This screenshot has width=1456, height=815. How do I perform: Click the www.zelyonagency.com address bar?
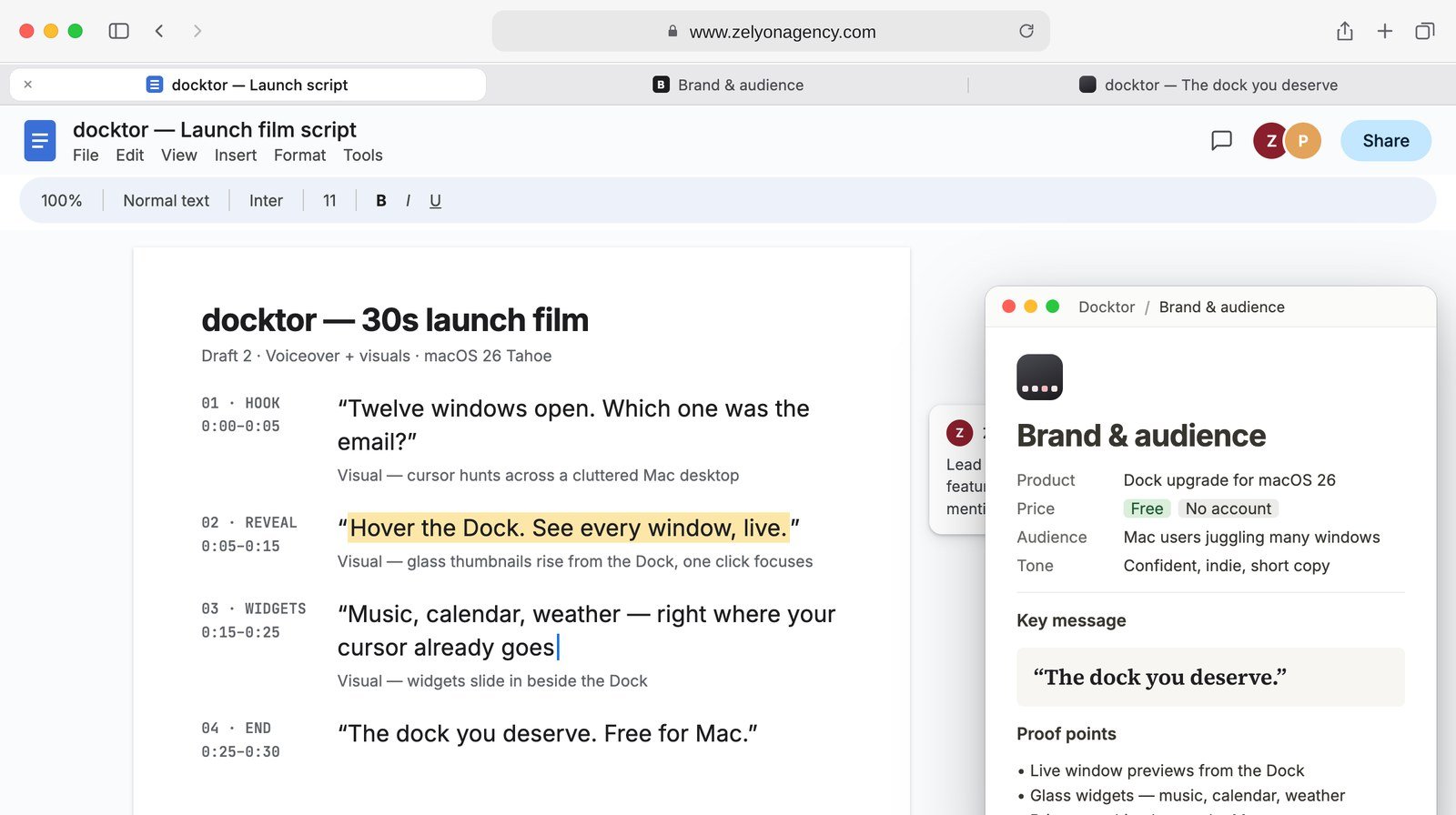tap(771, 31)
